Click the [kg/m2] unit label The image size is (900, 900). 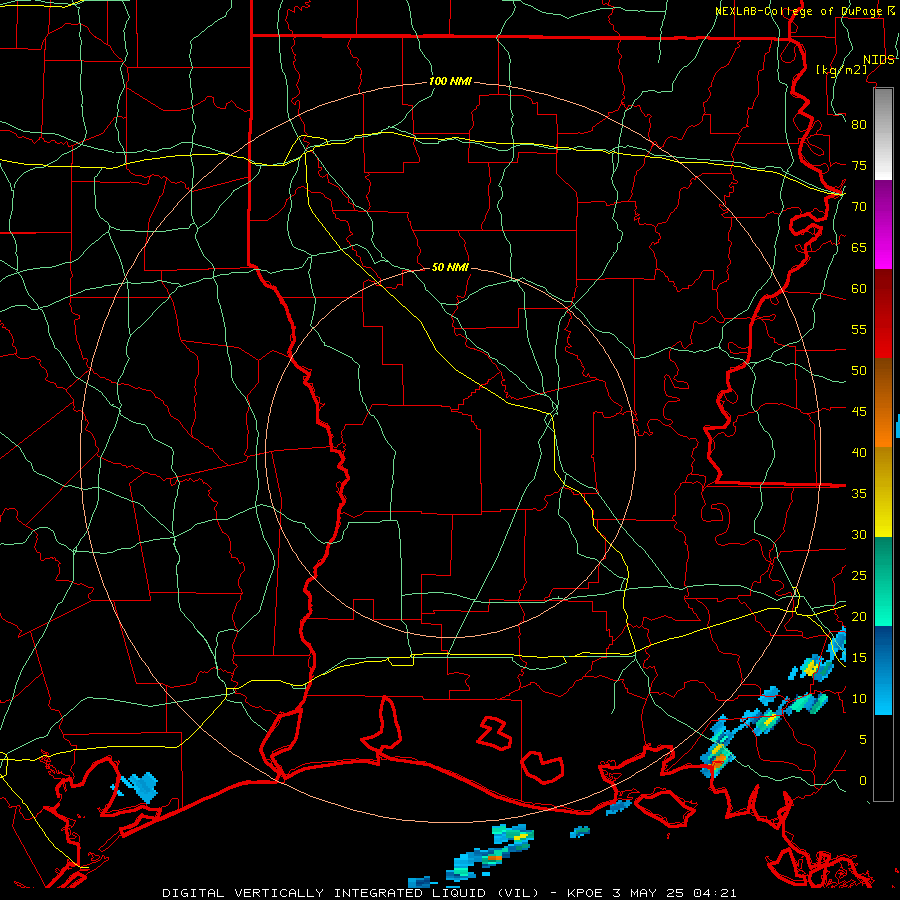(841, 70)
